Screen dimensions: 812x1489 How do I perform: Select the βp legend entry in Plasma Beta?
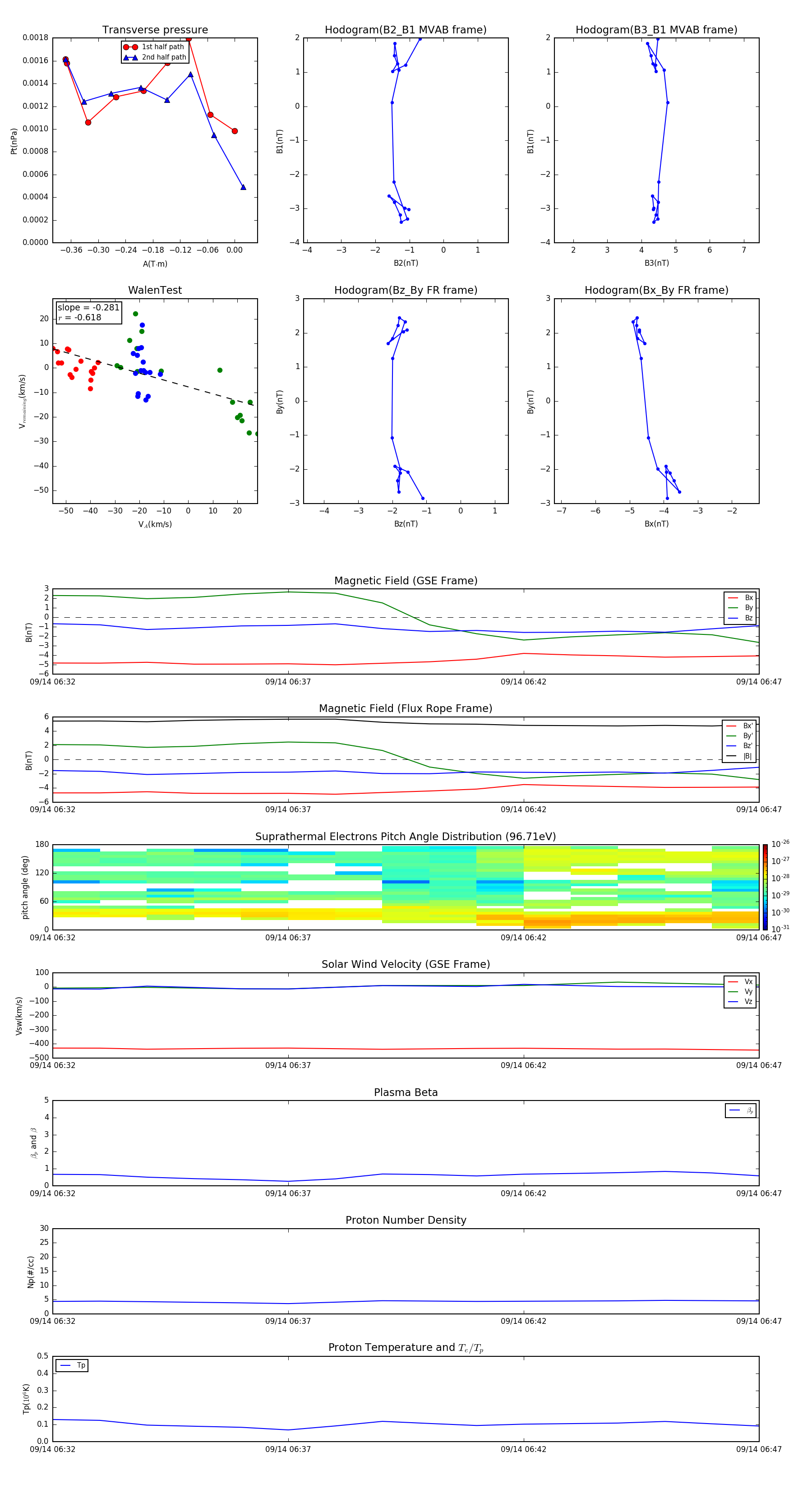point(741,1110)
